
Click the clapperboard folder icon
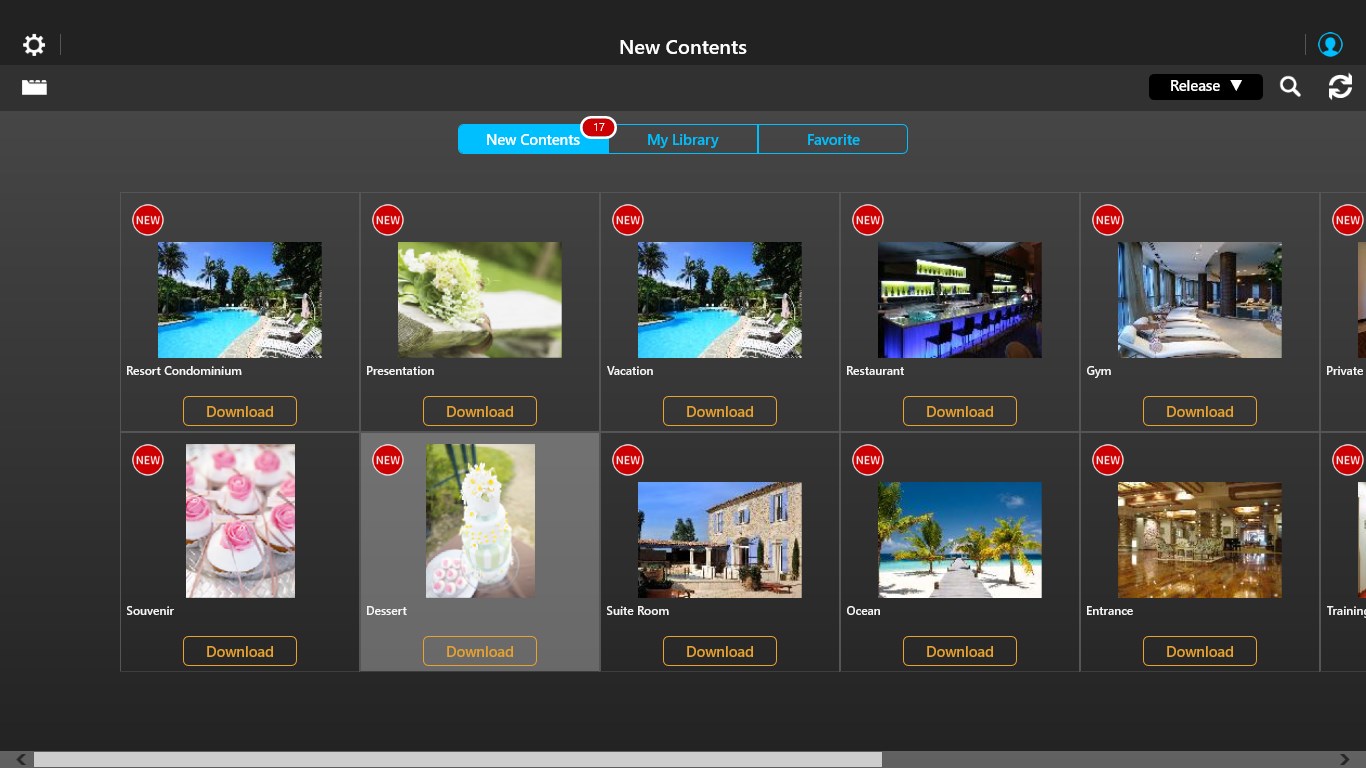click(x=35, y=87)
